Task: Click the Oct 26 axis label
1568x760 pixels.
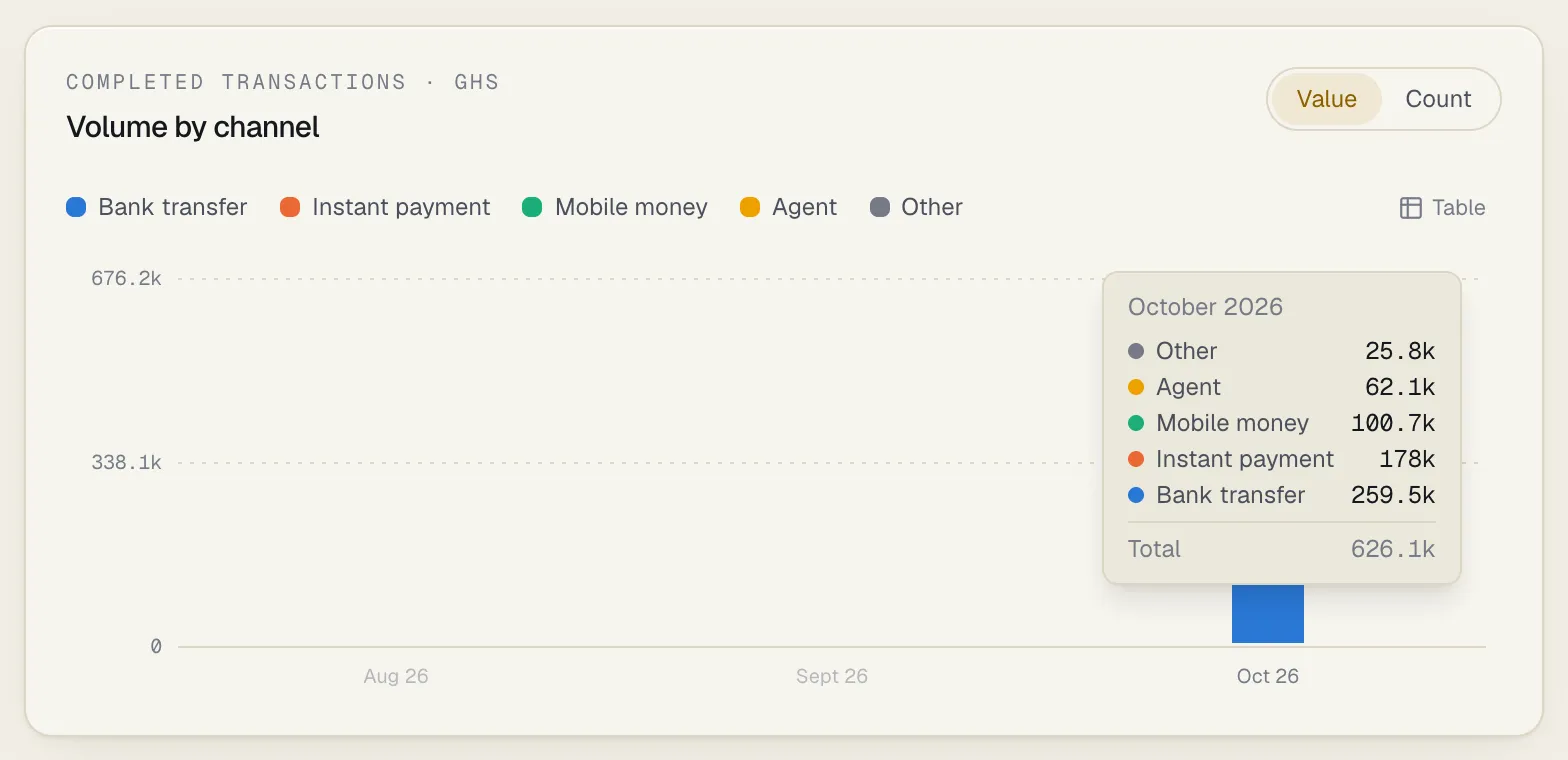Action: [x=1267, y=676]
